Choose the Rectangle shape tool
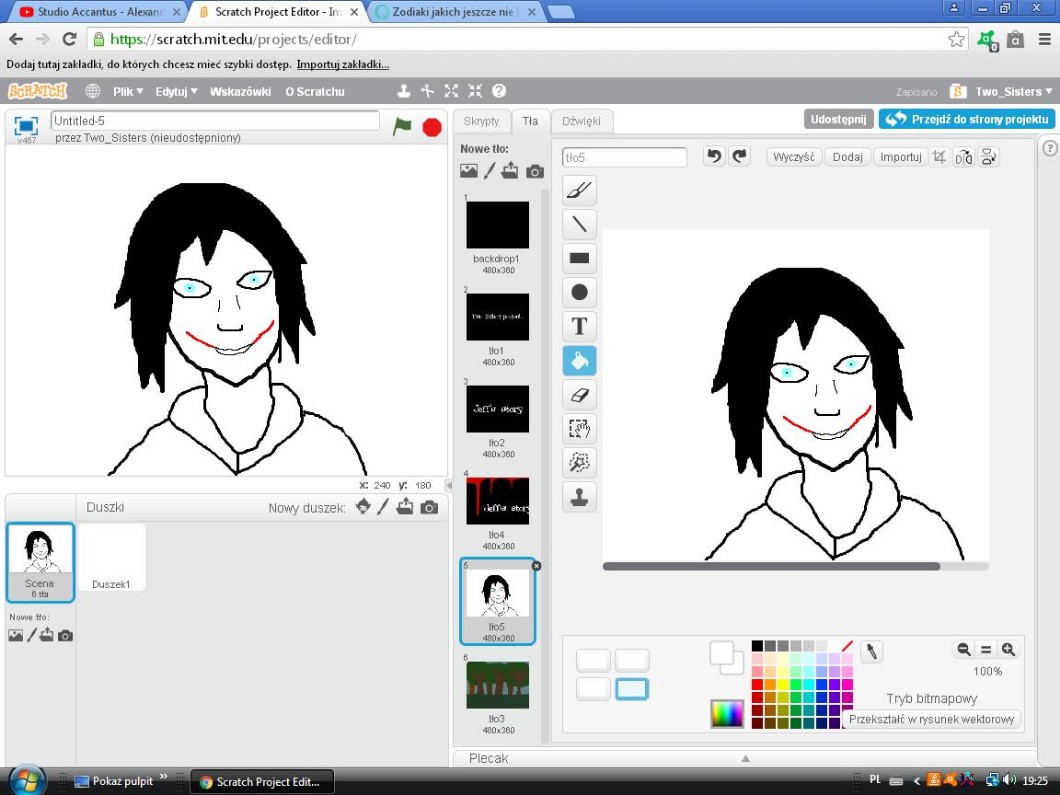Image resolution: width=1060 pixels, height=795 pixels. 579,258
